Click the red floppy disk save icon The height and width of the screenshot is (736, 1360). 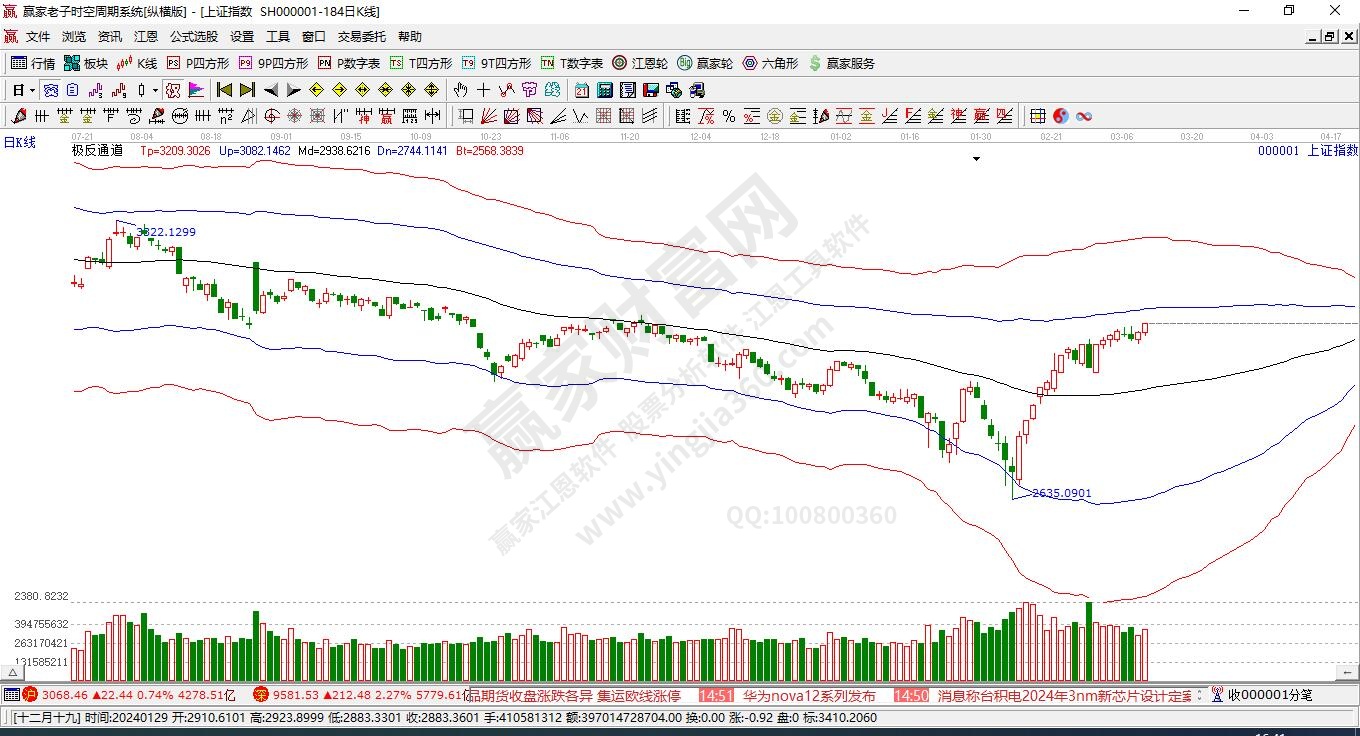(650, 90)
